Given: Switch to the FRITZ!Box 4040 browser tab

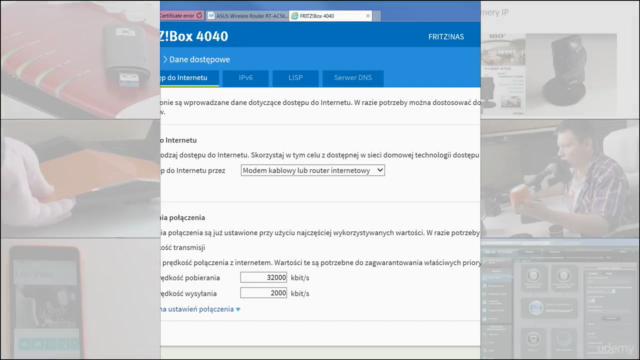Looking at the screenshot, I should pos(331,16).
